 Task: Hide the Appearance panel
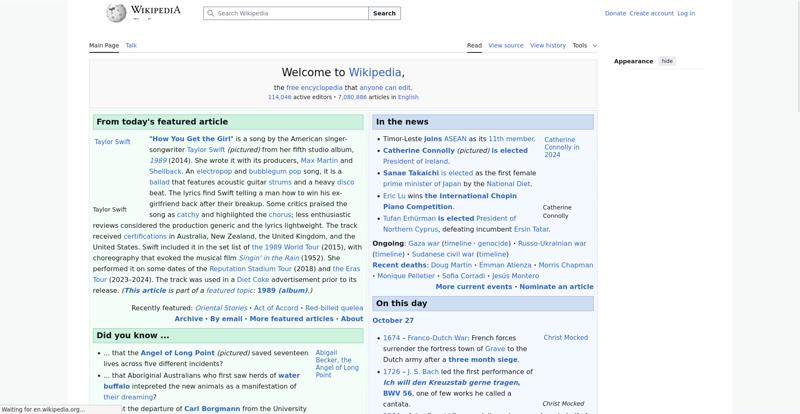point(667,61)
